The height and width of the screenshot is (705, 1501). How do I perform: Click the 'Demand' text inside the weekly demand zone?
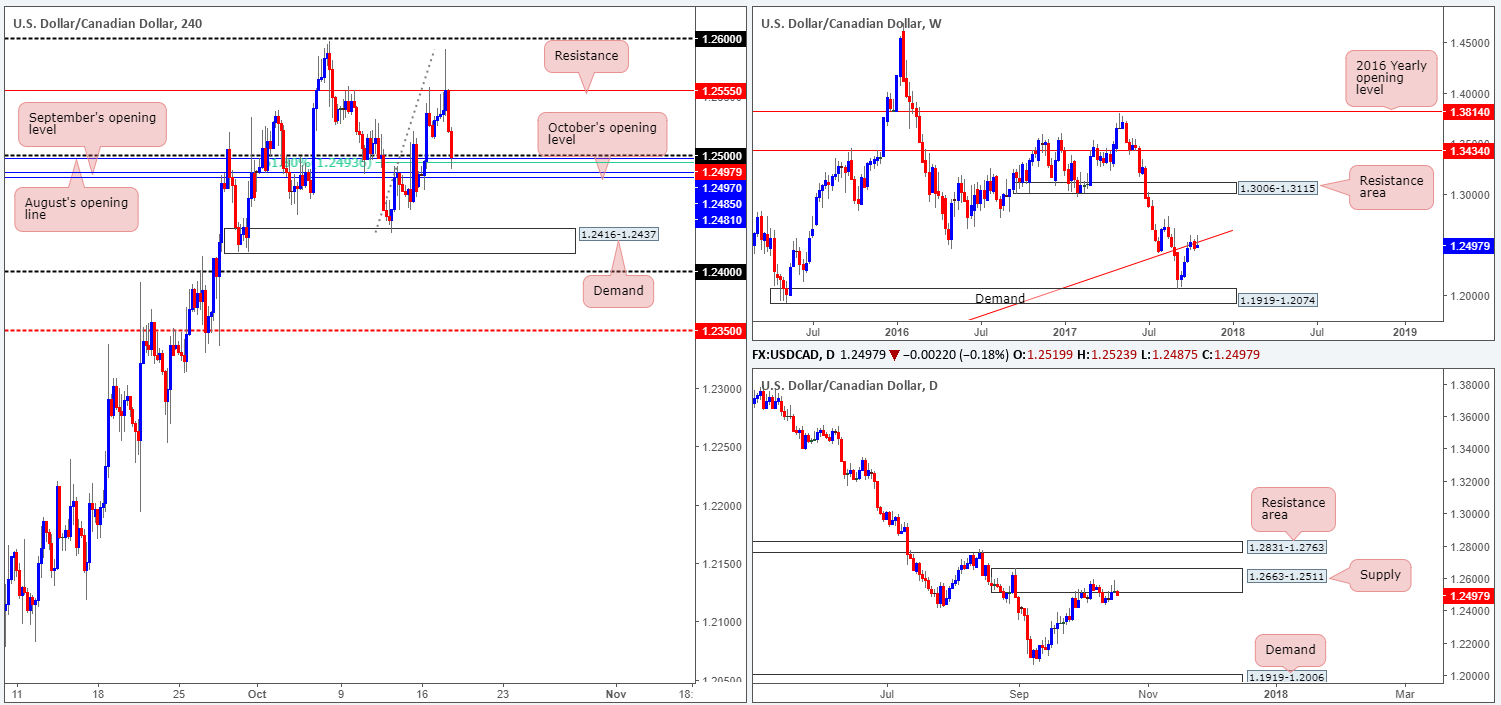coord(1000,298)
